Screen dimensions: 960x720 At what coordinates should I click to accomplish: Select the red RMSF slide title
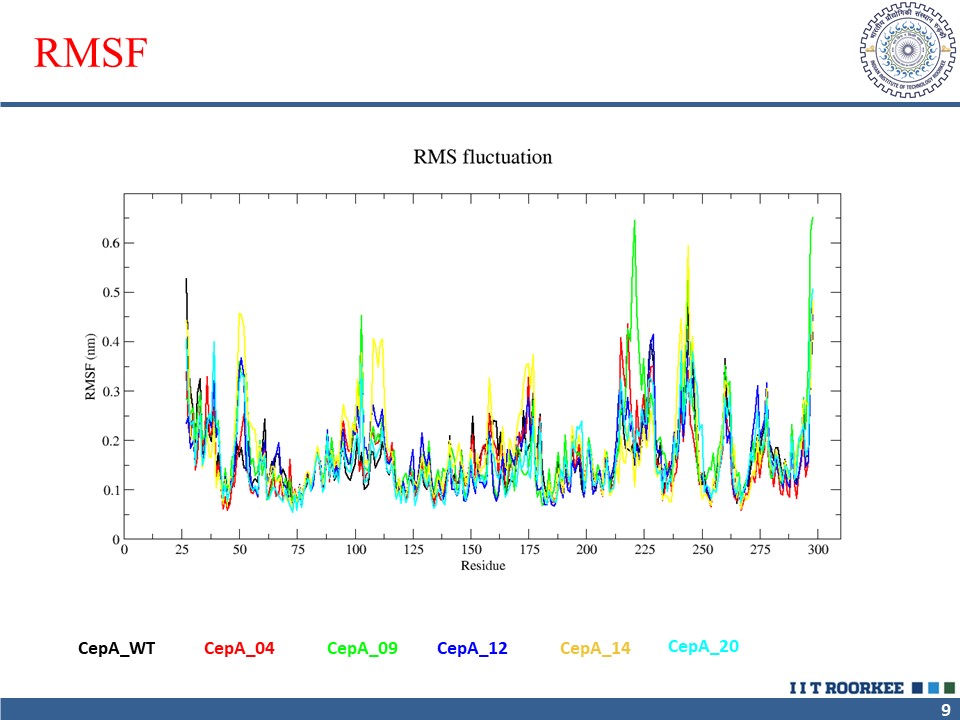pos(91,54)
